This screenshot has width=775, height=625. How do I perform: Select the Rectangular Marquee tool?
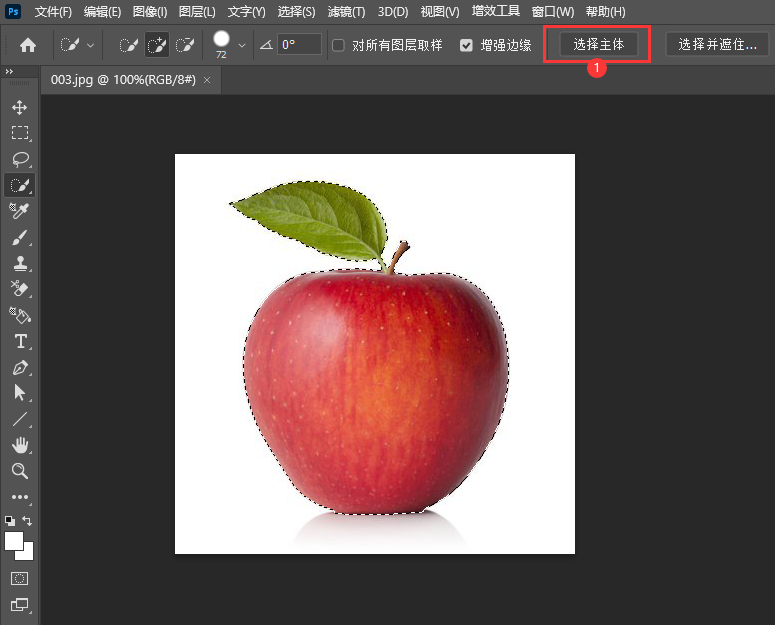pos(20,133)
